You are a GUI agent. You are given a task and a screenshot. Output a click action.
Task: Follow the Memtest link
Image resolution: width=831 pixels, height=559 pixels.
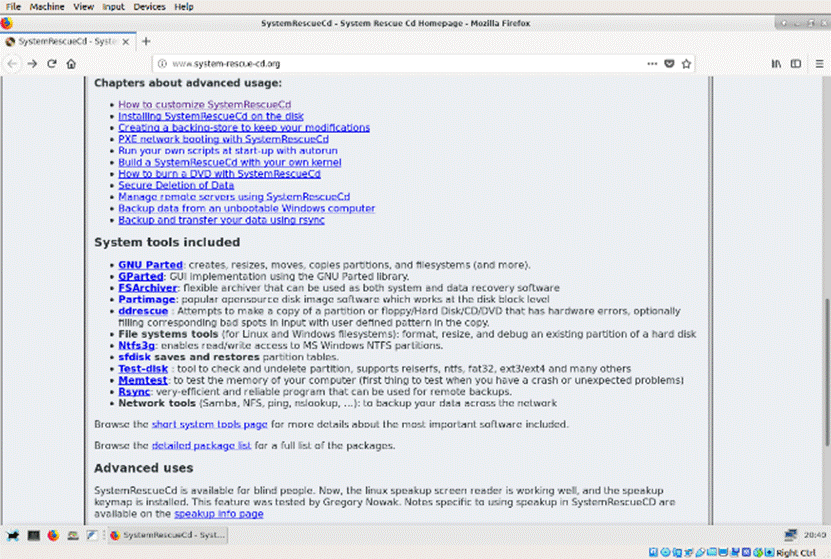(x=143, y=380)
